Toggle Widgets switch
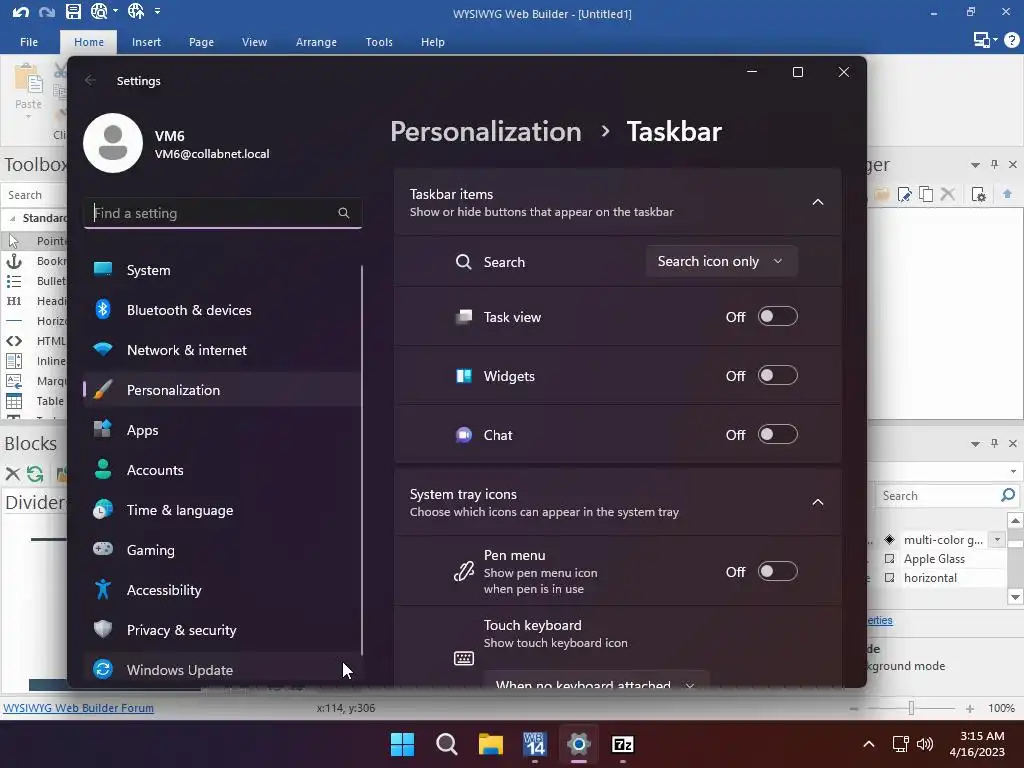The height and width of the screenshot is (768, 1024). click(777, 376)
